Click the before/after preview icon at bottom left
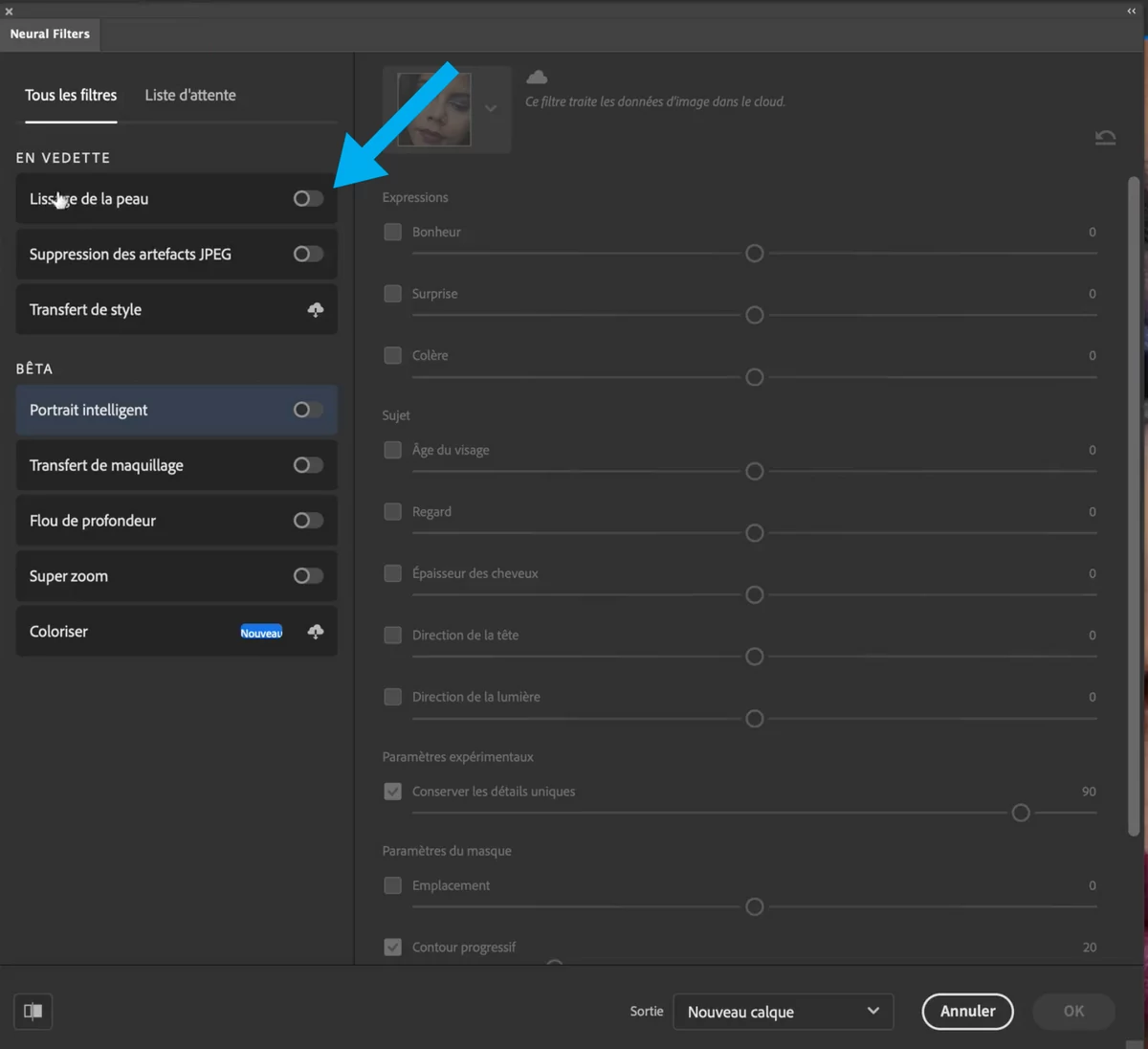1148x1049 pixels. click(33, 1011)
